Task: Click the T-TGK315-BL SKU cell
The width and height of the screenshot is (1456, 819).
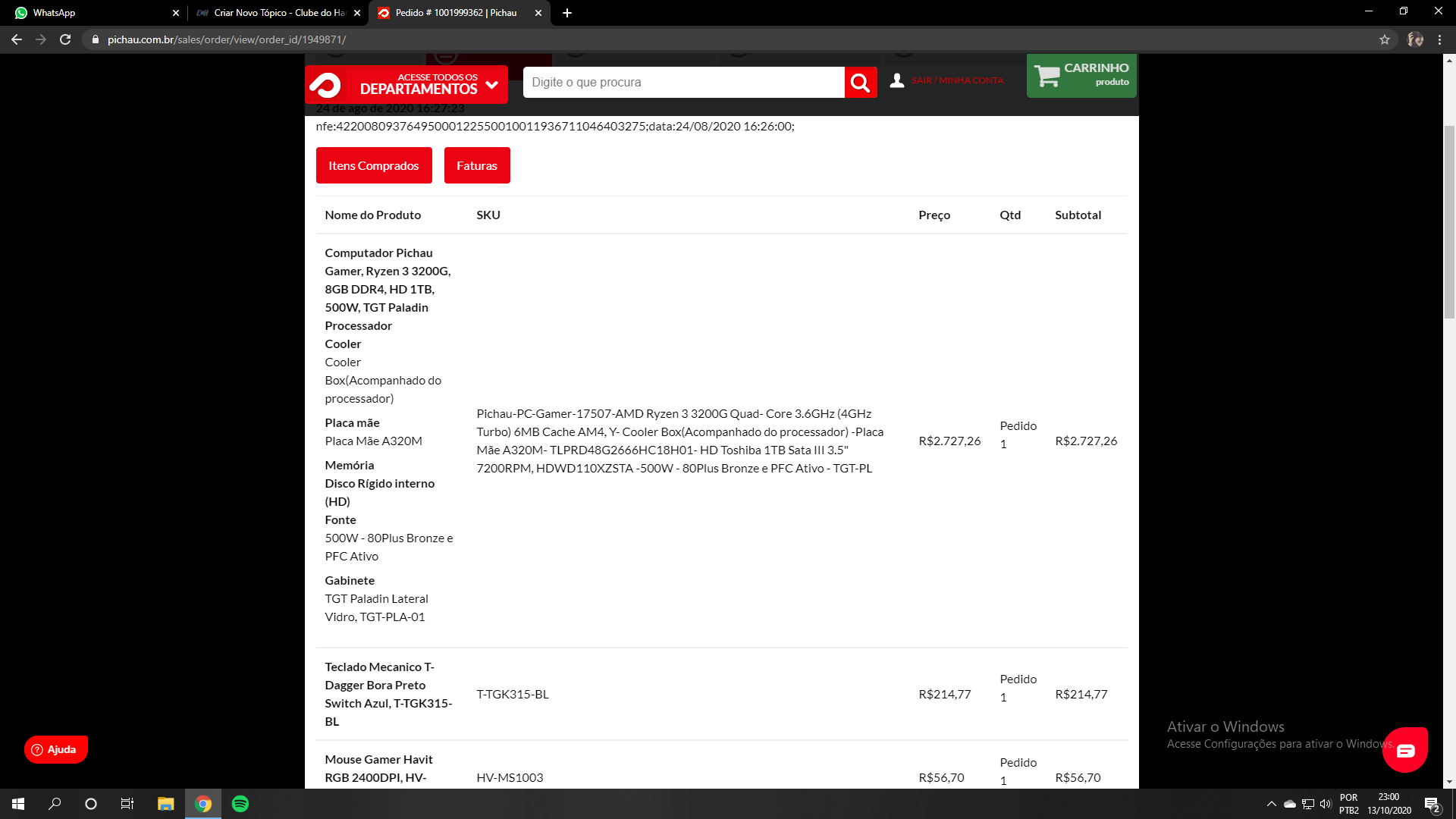Action: [513, 694]
